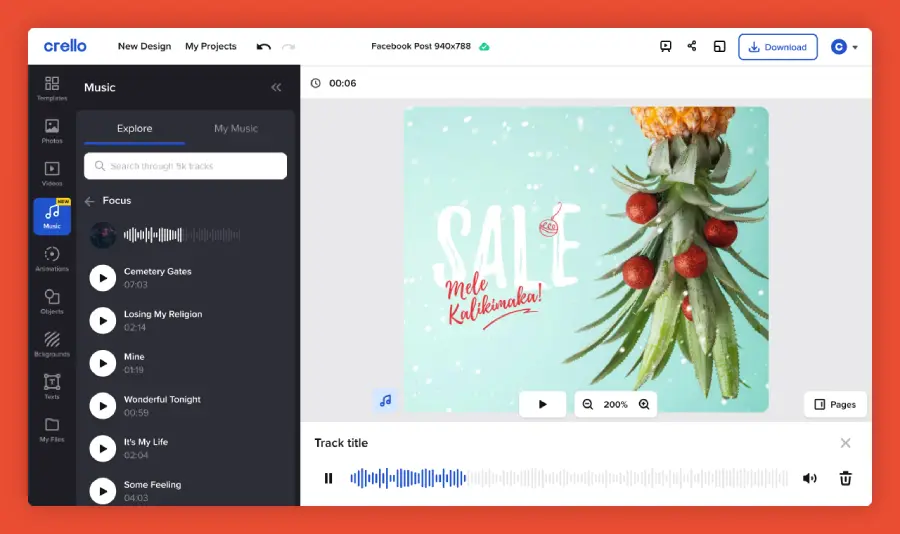The height and width of the screenshot is (534, 900).
Task: Click the Facebook Post 940x788 title
Action: 421,46
